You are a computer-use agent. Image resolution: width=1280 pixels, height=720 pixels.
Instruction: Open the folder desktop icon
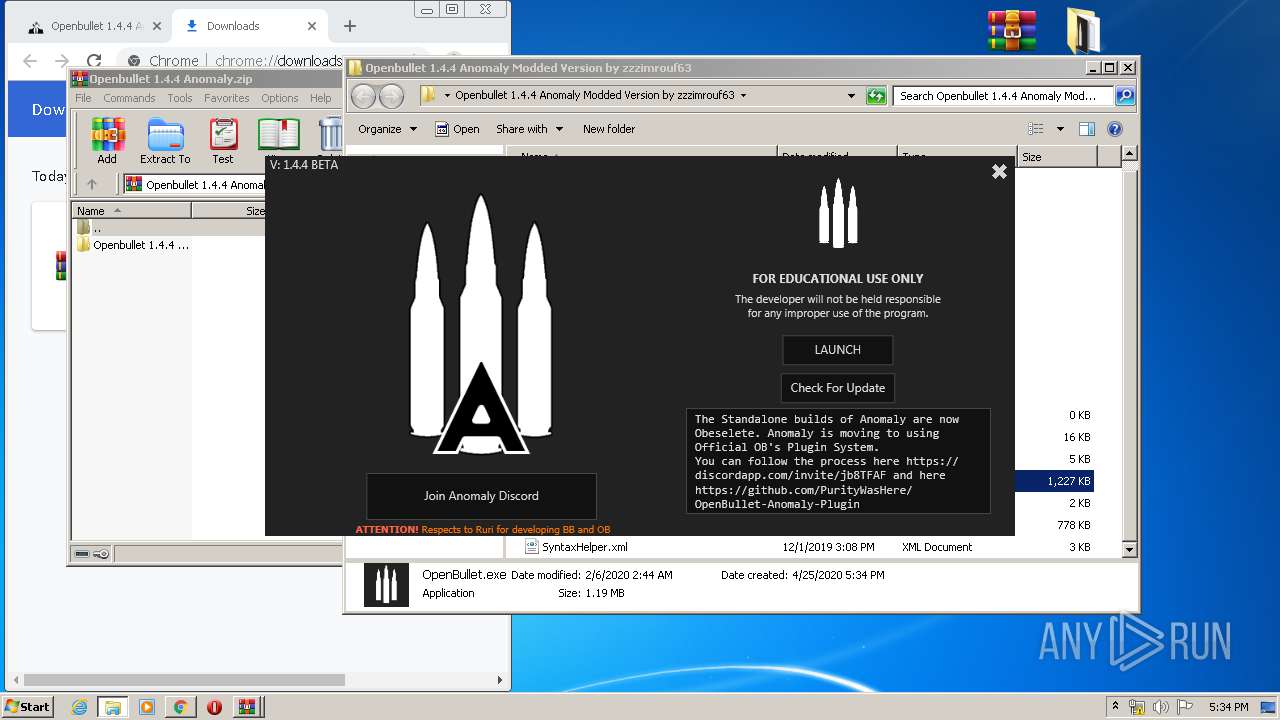[x=1082, y=30]
